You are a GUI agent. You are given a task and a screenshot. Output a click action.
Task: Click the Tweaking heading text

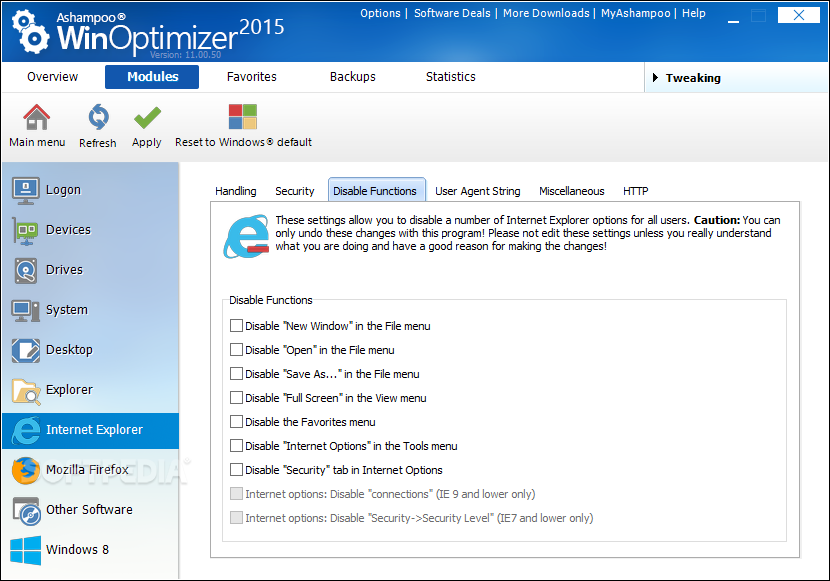click(693, 78)
